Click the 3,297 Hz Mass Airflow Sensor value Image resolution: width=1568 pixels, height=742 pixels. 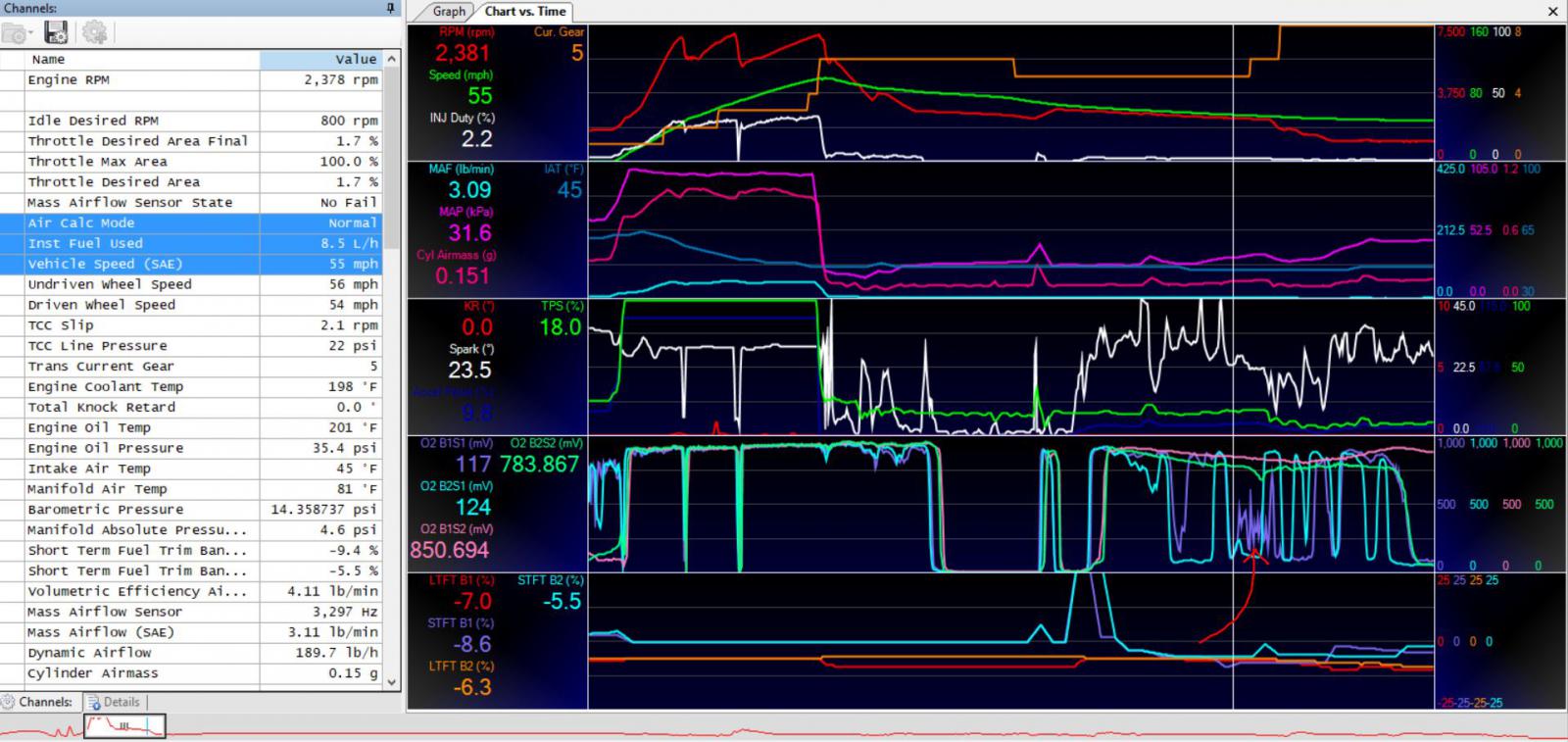[x=345, y=612]
